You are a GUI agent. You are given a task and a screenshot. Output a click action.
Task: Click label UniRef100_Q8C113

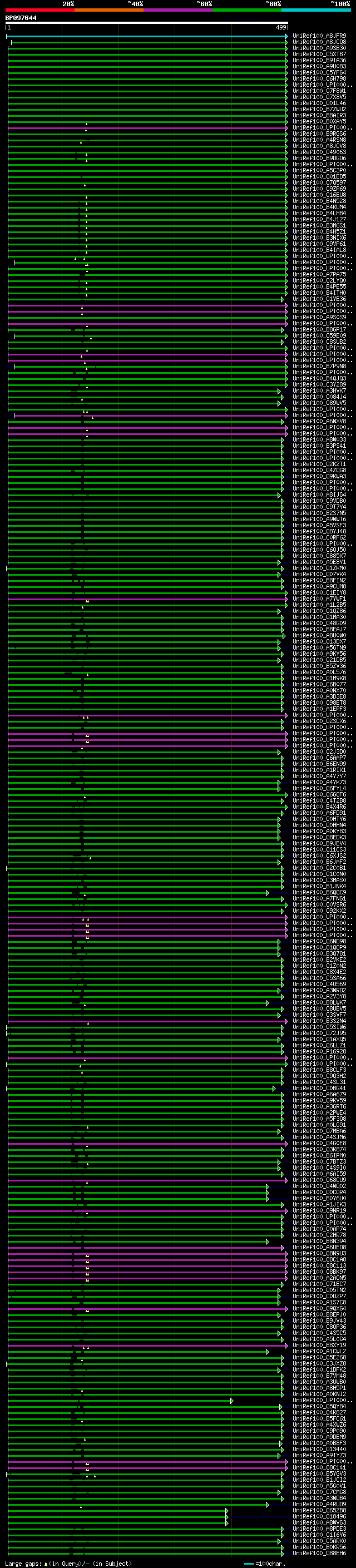coord(319,1266)
